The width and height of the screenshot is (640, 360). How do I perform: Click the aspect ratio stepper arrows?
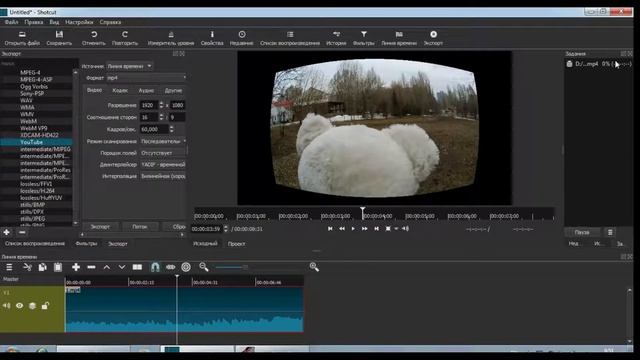point(161,117)
